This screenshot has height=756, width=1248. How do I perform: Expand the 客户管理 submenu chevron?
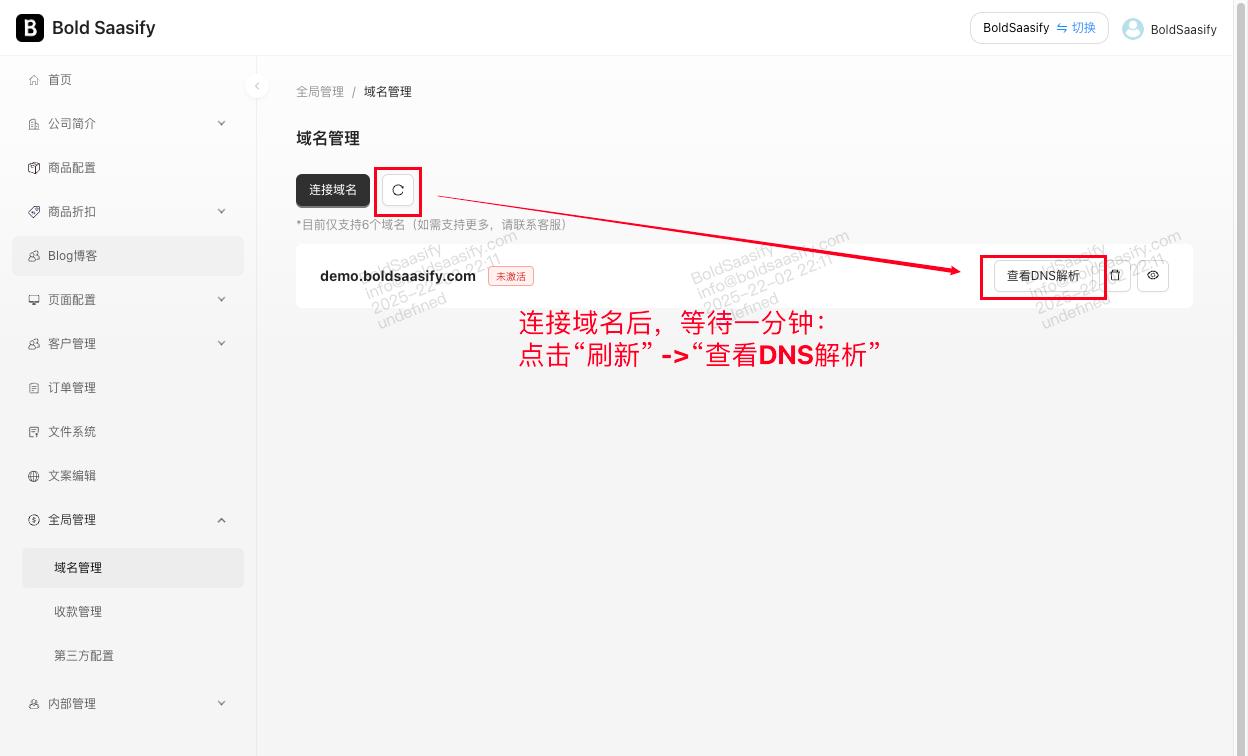pyautogui.click(x=222, y=344)
